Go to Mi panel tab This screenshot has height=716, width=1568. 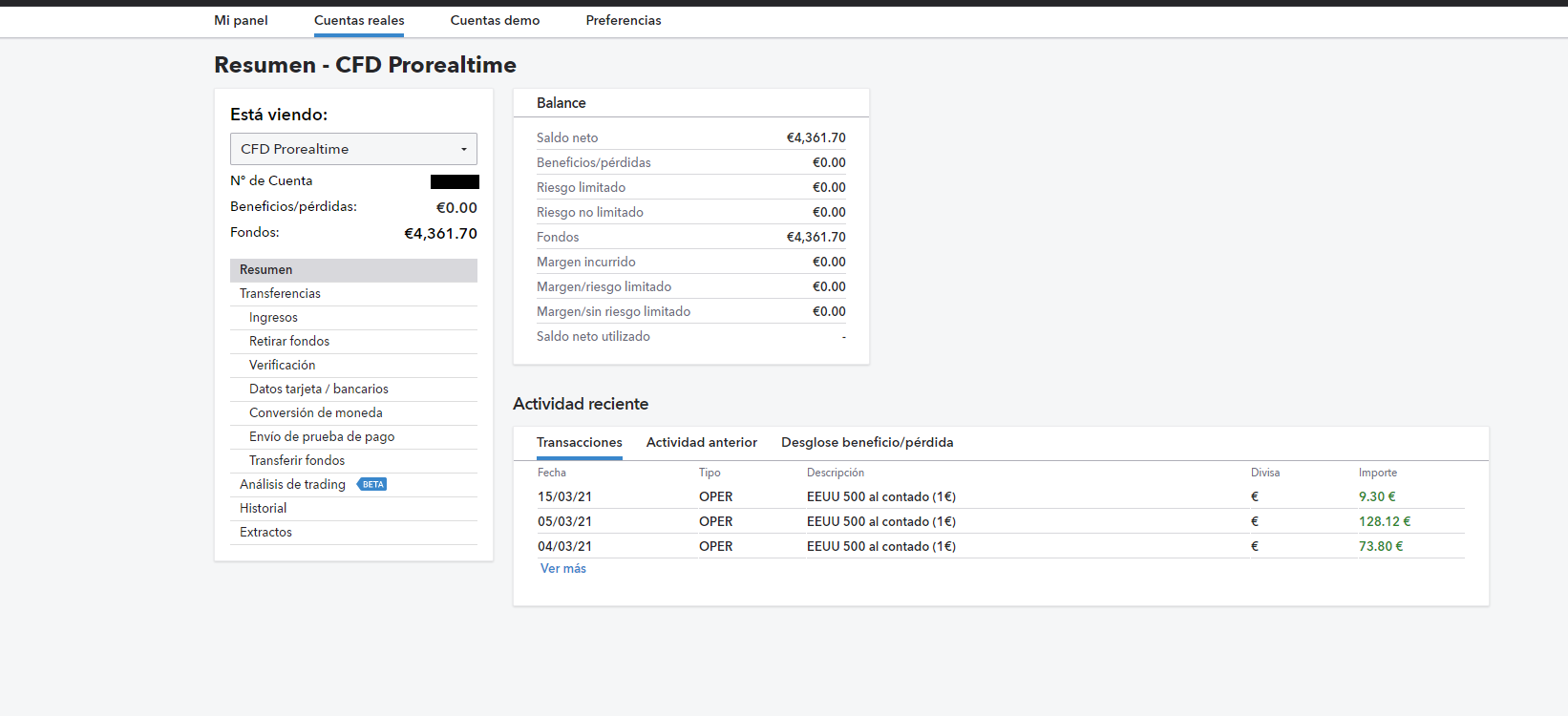click(x=241, y=20)
